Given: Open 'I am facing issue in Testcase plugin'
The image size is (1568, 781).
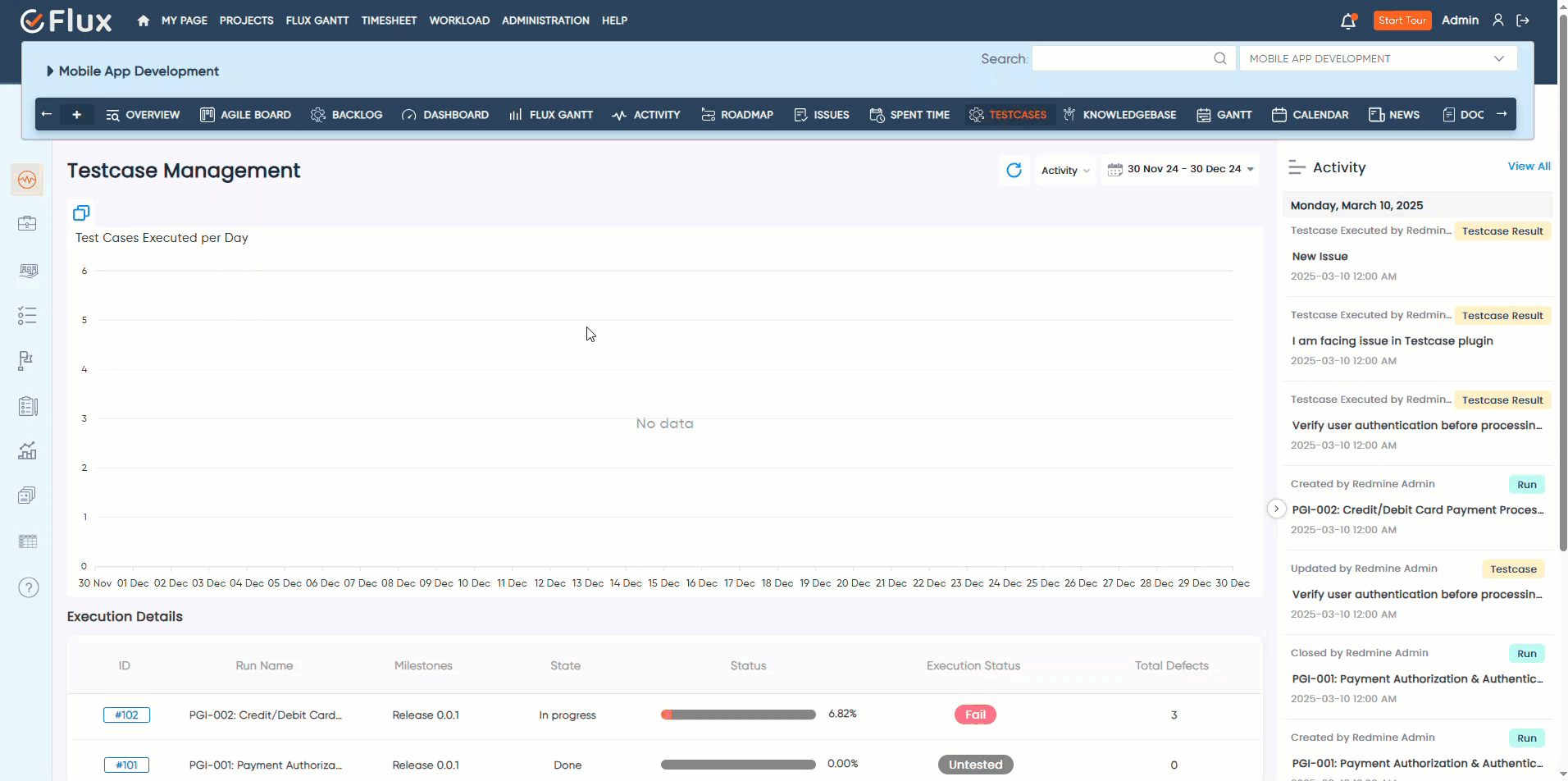Looking at the screenshot, I should (1393, 340).
